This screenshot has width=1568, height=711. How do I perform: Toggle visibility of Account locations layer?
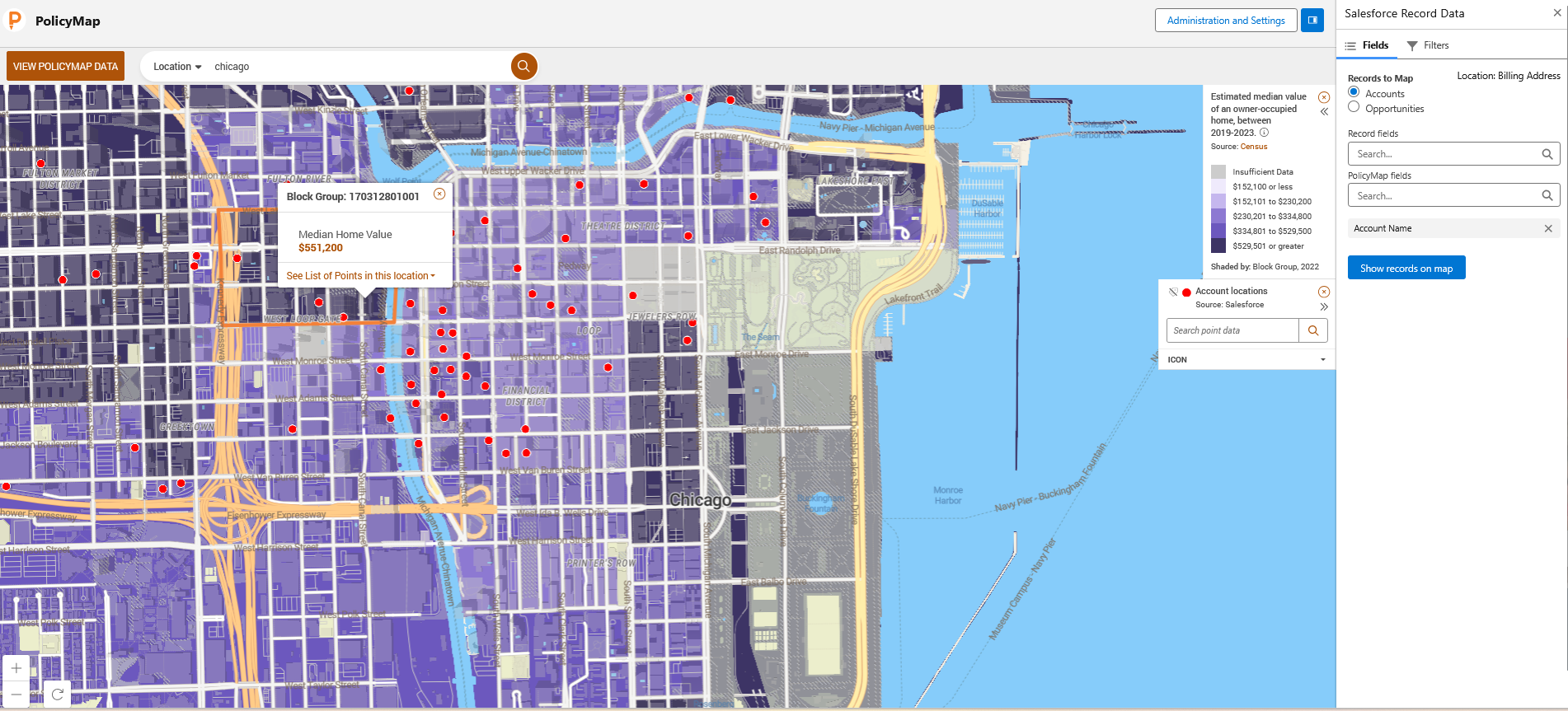(x=1173, y=292)
